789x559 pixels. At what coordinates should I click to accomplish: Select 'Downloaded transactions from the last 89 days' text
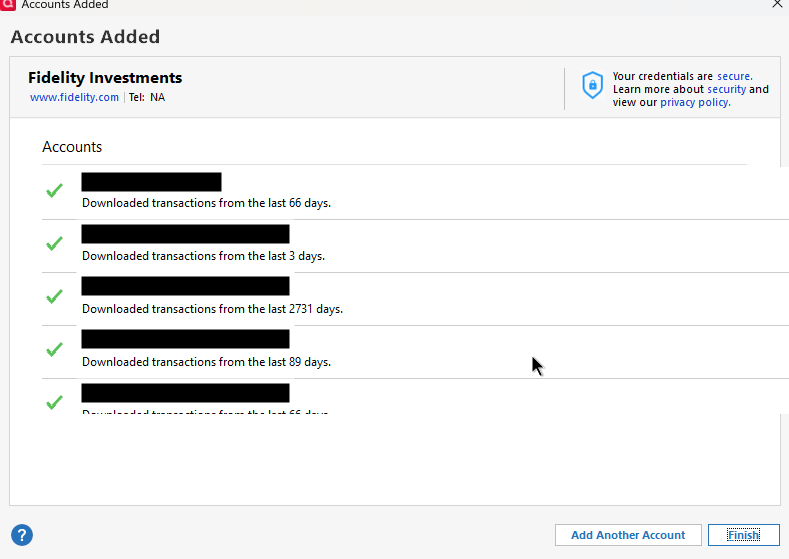click(206, 362)
